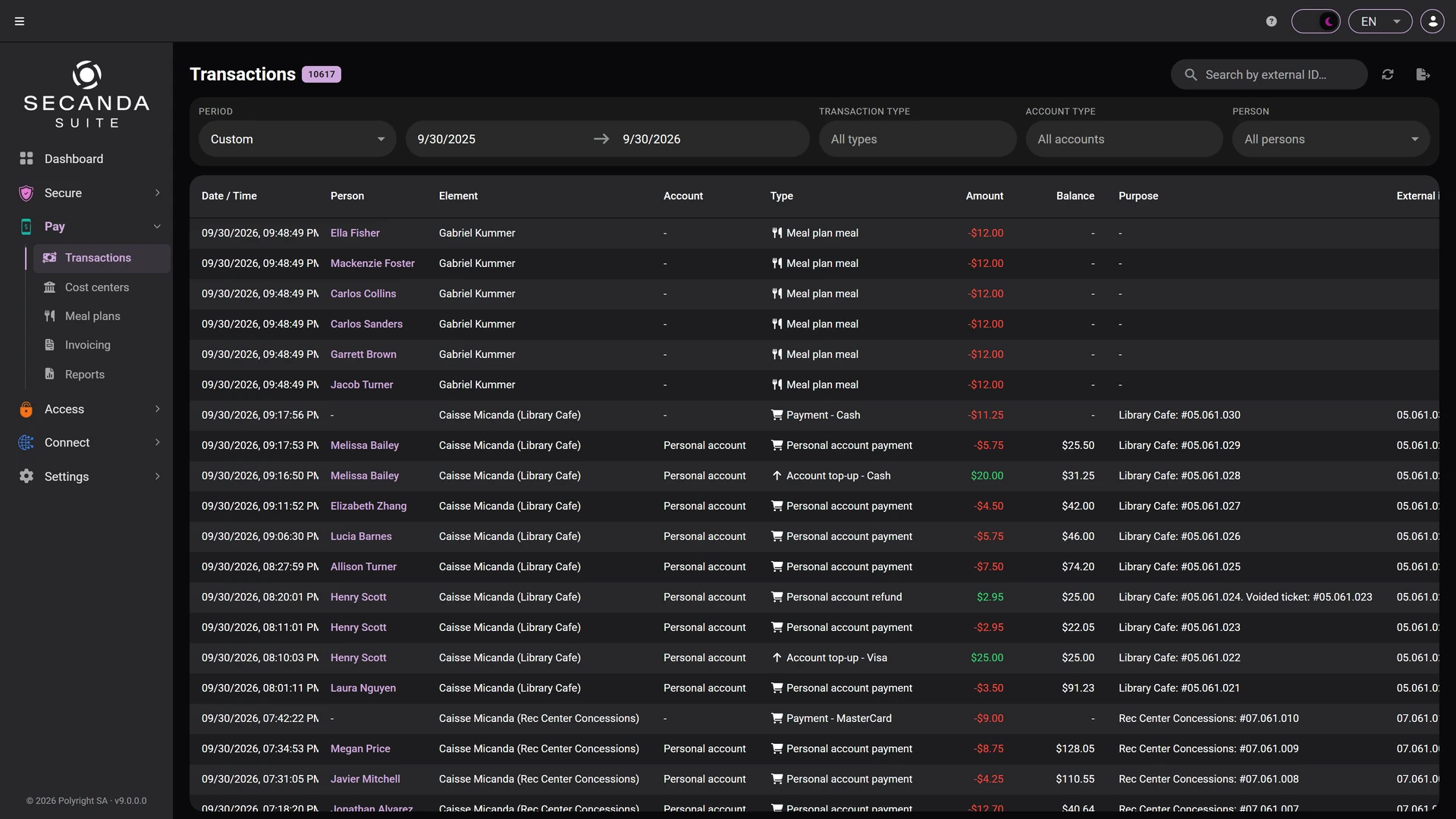This screenshot has height=819, width=1456.
Task: Toggle the dark mode switch
Action: click(x=1316, y=21)
